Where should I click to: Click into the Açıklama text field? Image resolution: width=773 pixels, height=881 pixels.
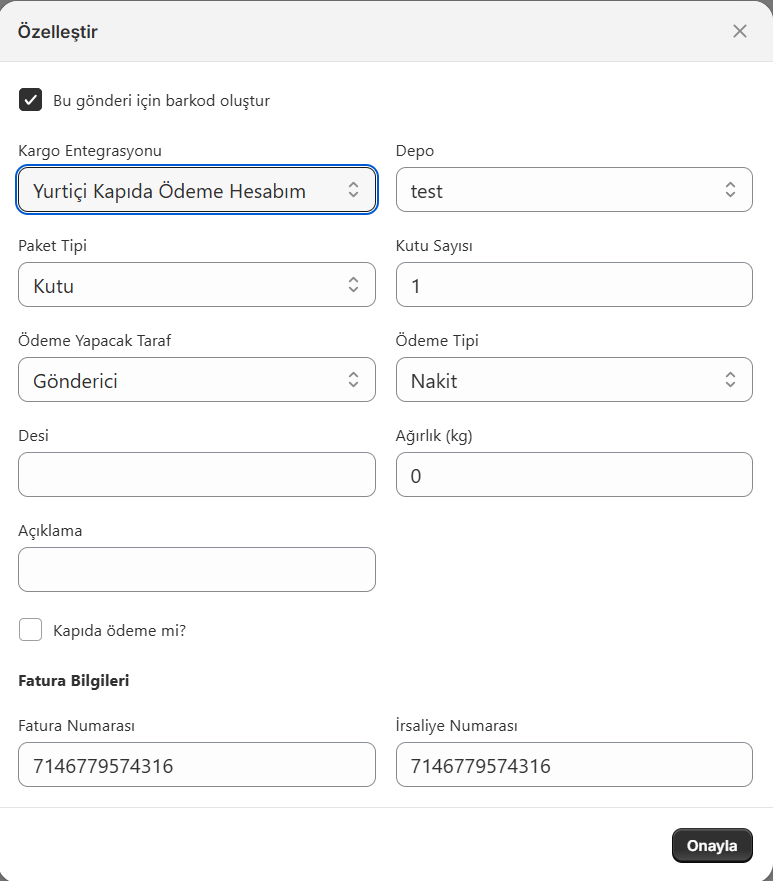(197, 570)
